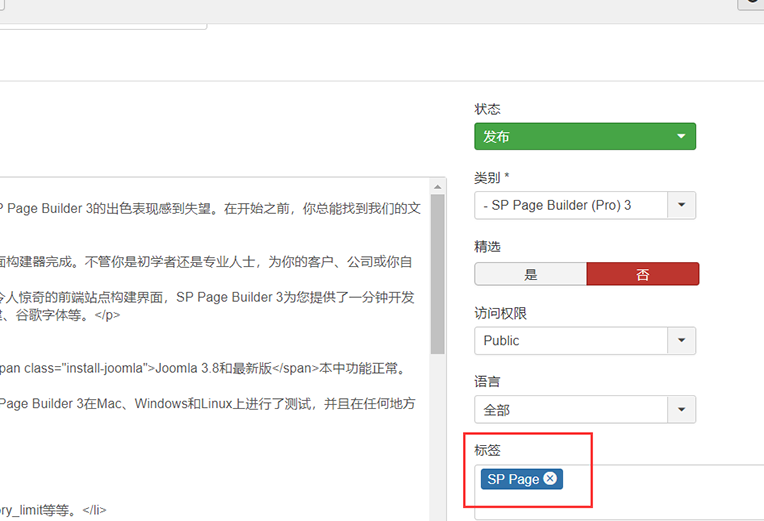The image size is (764, 521).
Task: Set featured to 否
Action: coord(642,274)
